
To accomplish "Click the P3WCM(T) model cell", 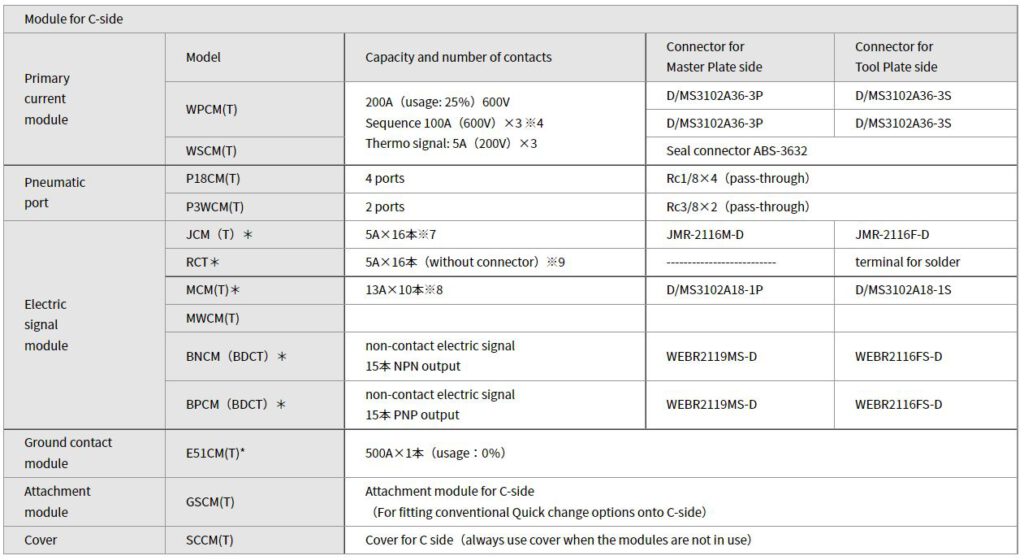I will [255, 207].
